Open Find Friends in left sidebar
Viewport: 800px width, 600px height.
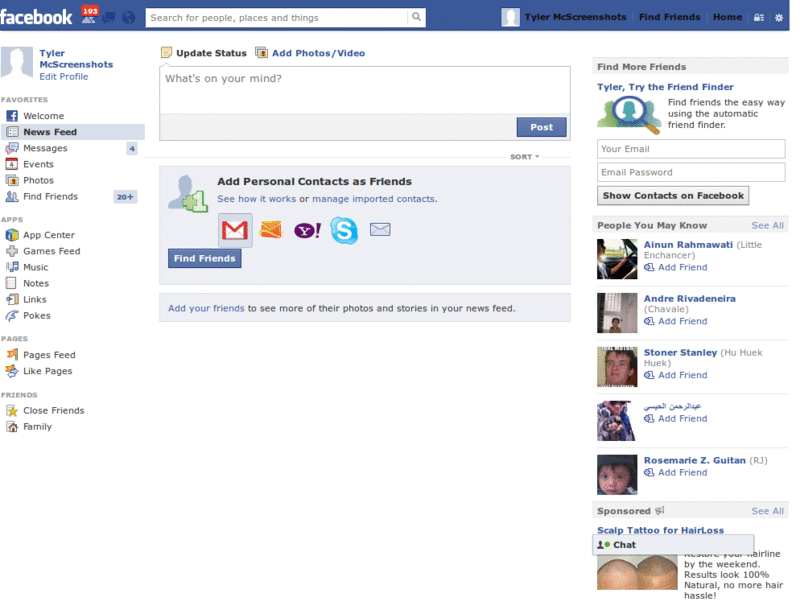coord(51,196)
